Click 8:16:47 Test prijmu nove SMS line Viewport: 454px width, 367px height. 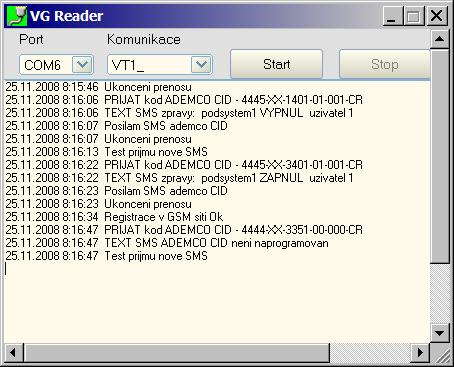tap(107, 256)
